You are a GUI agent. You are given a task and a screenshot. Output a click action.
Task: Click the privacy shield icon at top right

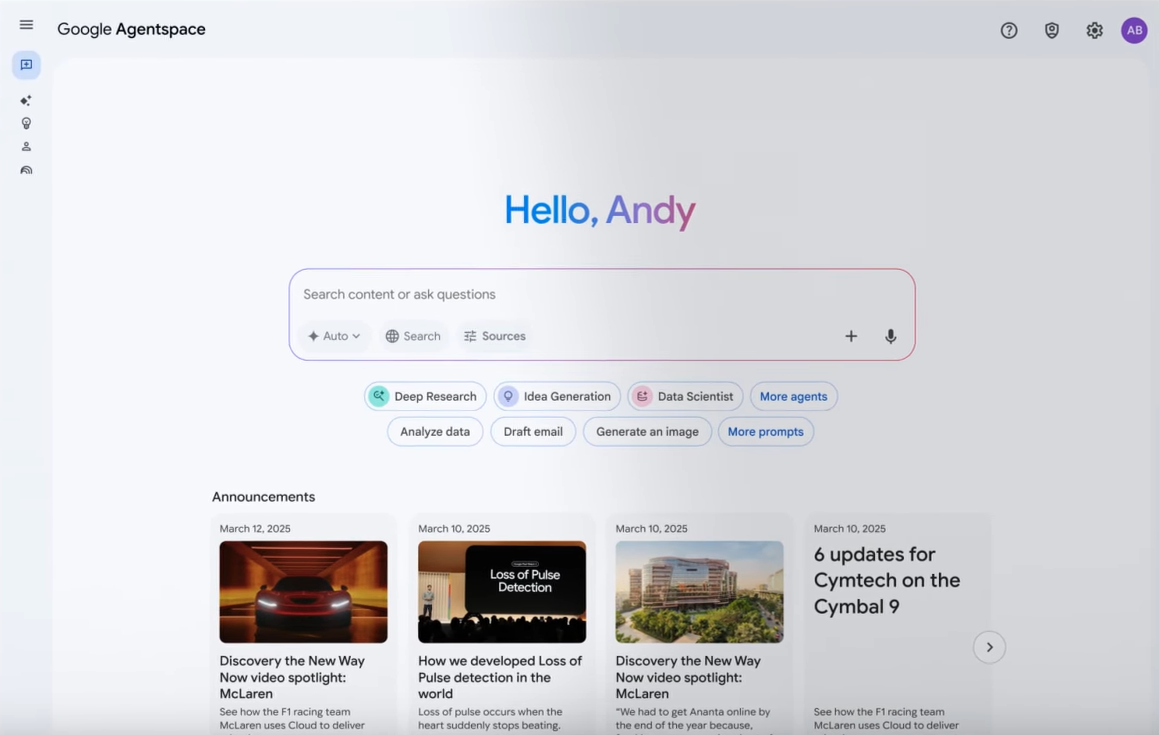[1051, 30]
